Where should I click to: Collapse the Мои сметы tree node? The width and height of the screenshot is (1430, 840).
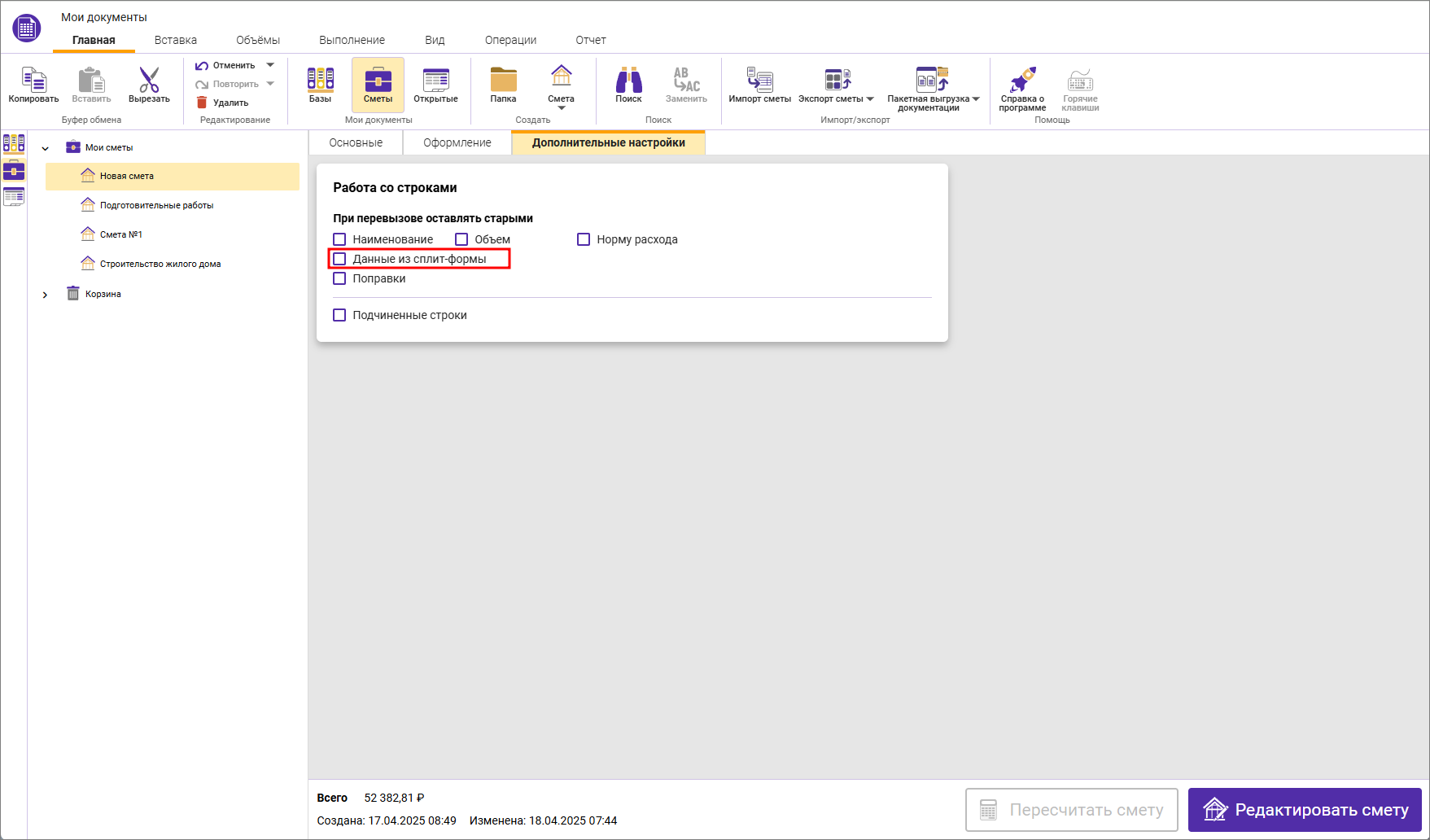46,148
